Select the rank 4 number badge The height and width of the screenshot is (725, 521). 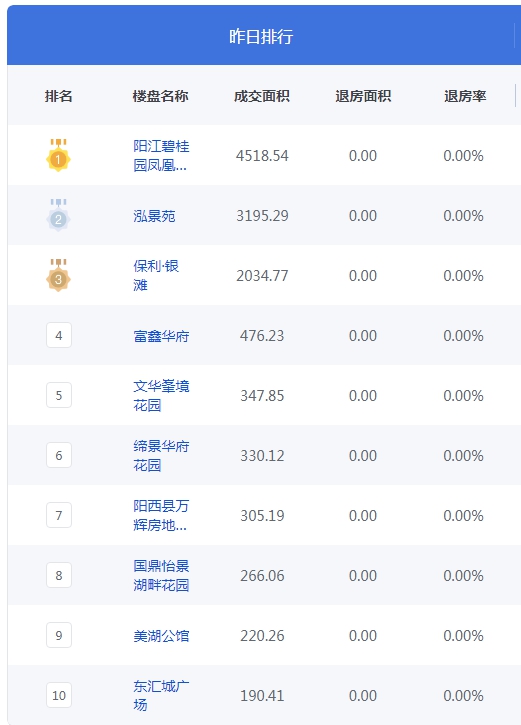point(59,335)
